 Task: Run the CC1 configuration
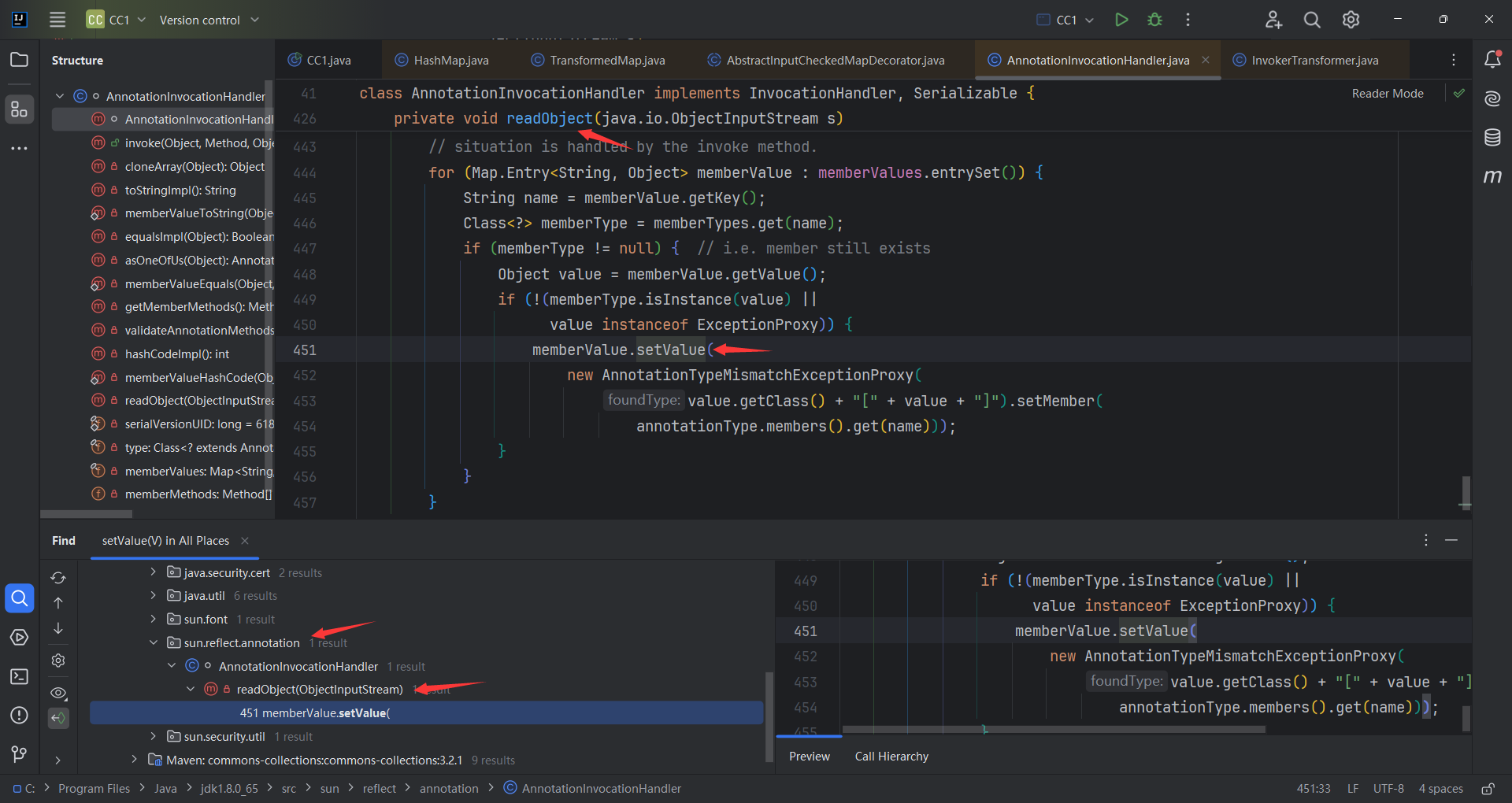pyautogui.click(x=1121, y=20)
